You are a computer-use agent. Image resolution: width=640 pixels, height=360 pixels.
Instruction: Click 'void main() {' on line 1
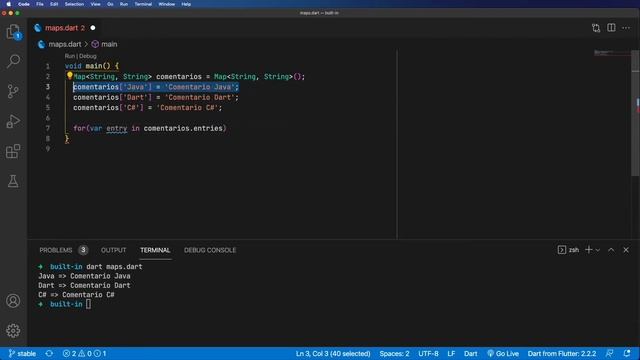92,66
